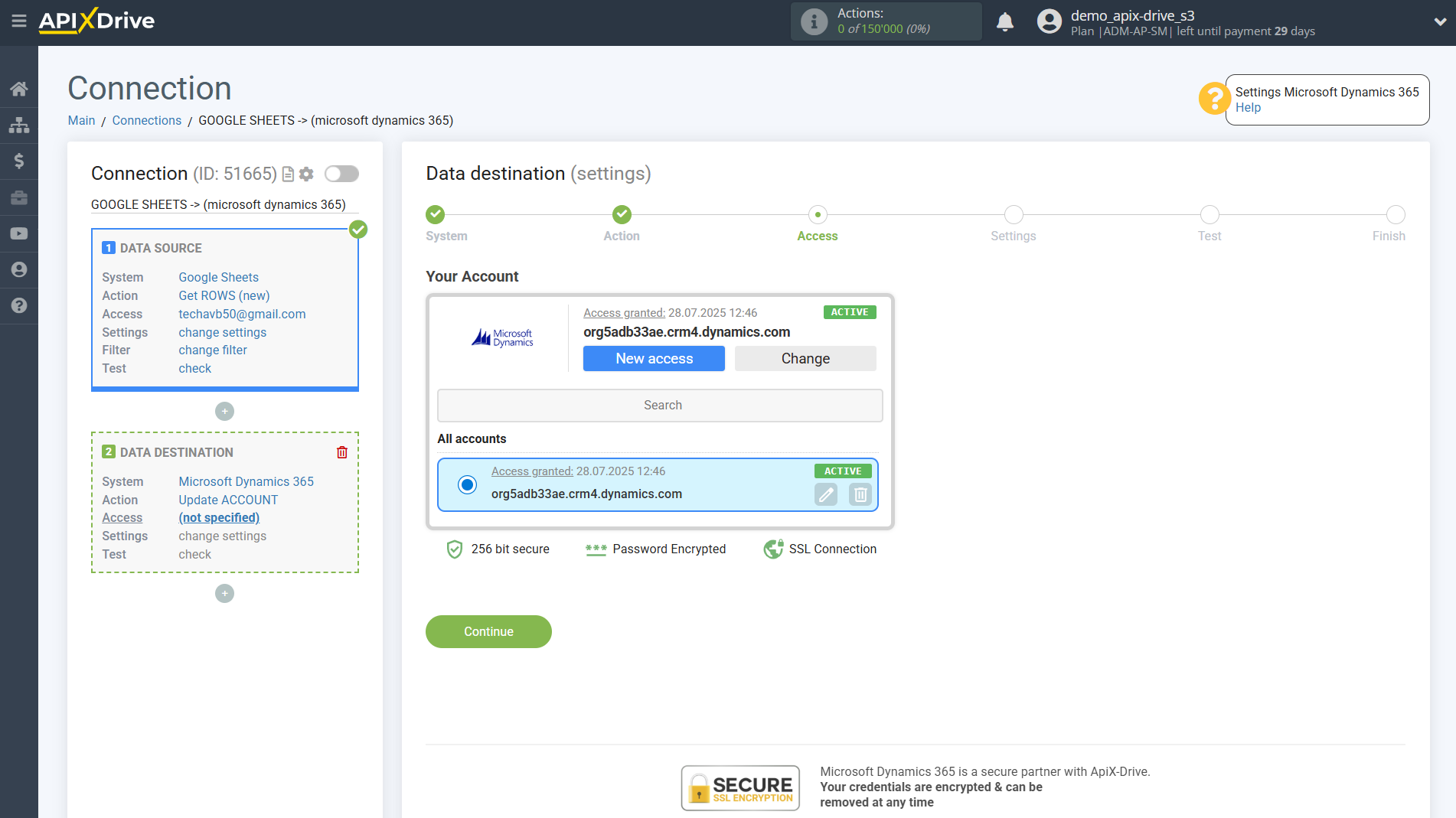Click the Change account button
This screenshot has height=818, width=1456.
click(x=805, y=358)
